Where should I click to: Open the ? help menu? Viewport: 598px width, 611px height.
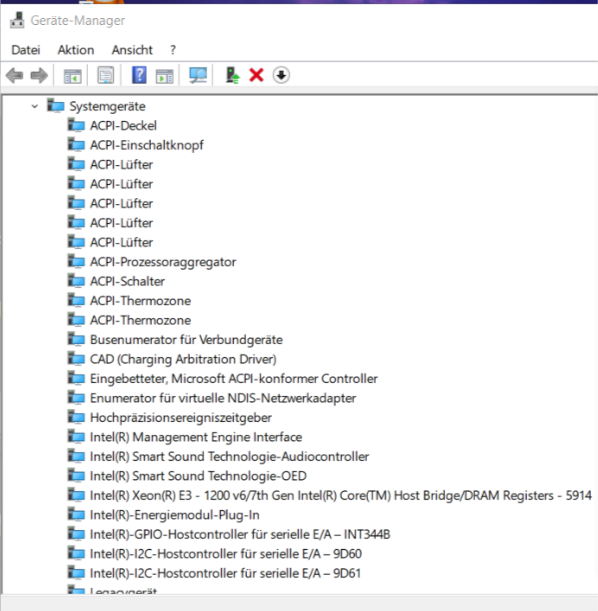(x=173, y=50)
